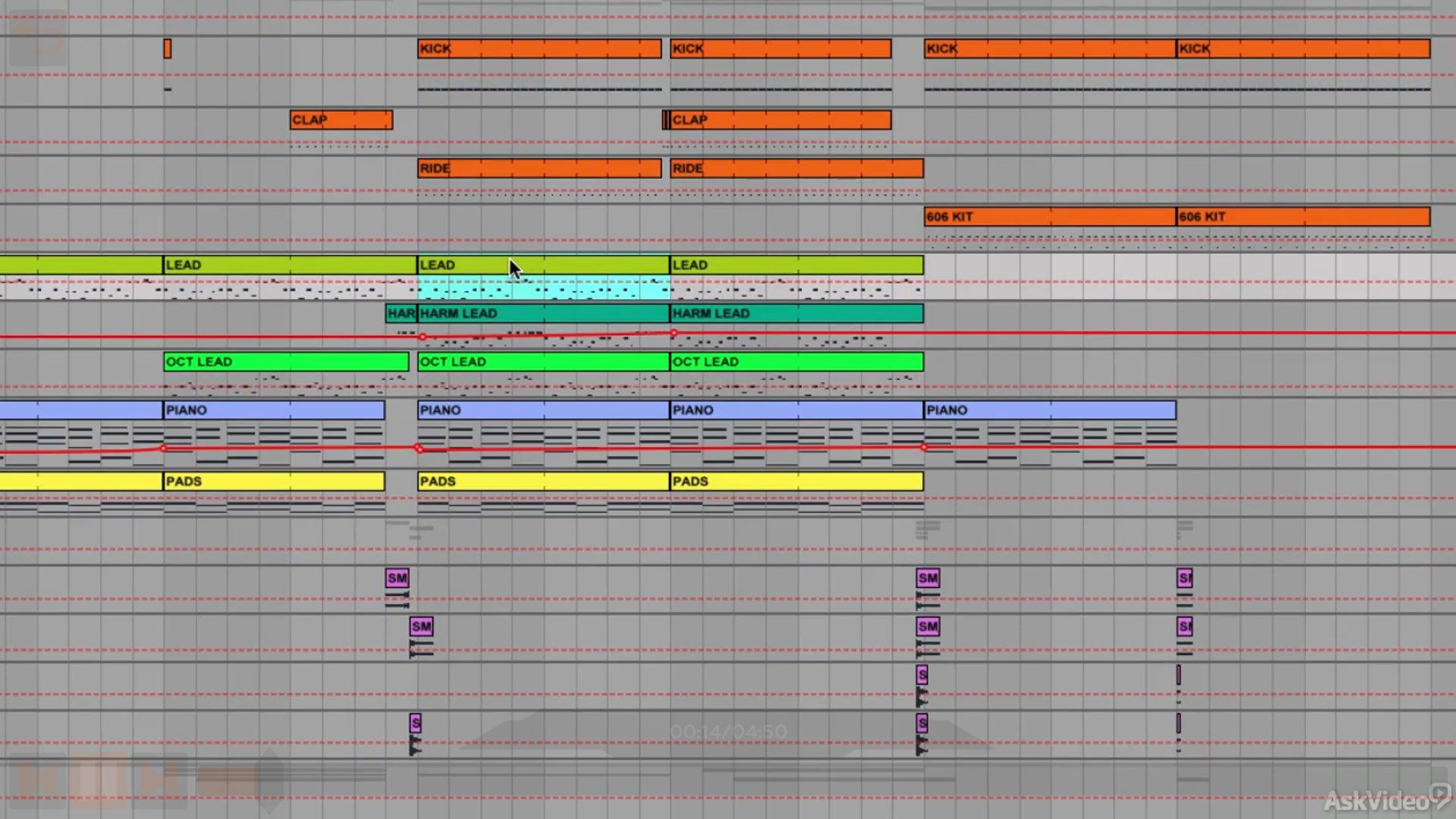Select the second labeled PIANO clip
This screenshot has height=819, width=1456.
543,410
